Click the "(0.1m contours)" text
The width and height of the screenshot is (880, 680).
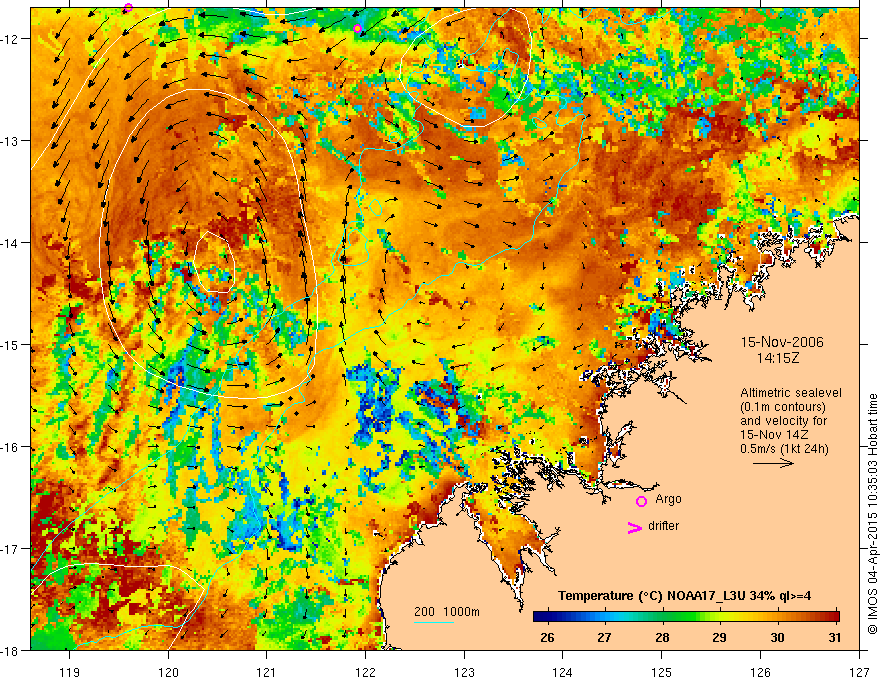[x=783, y=407]
